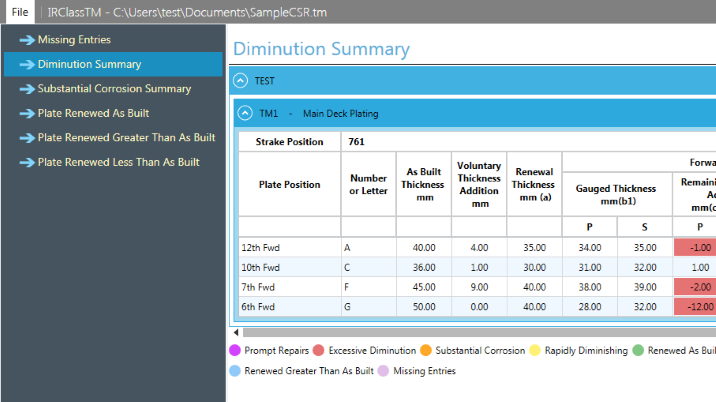Click letter A in 12th Fwd row
This screenshot has height=402, width=716.
tap(347, 248)
